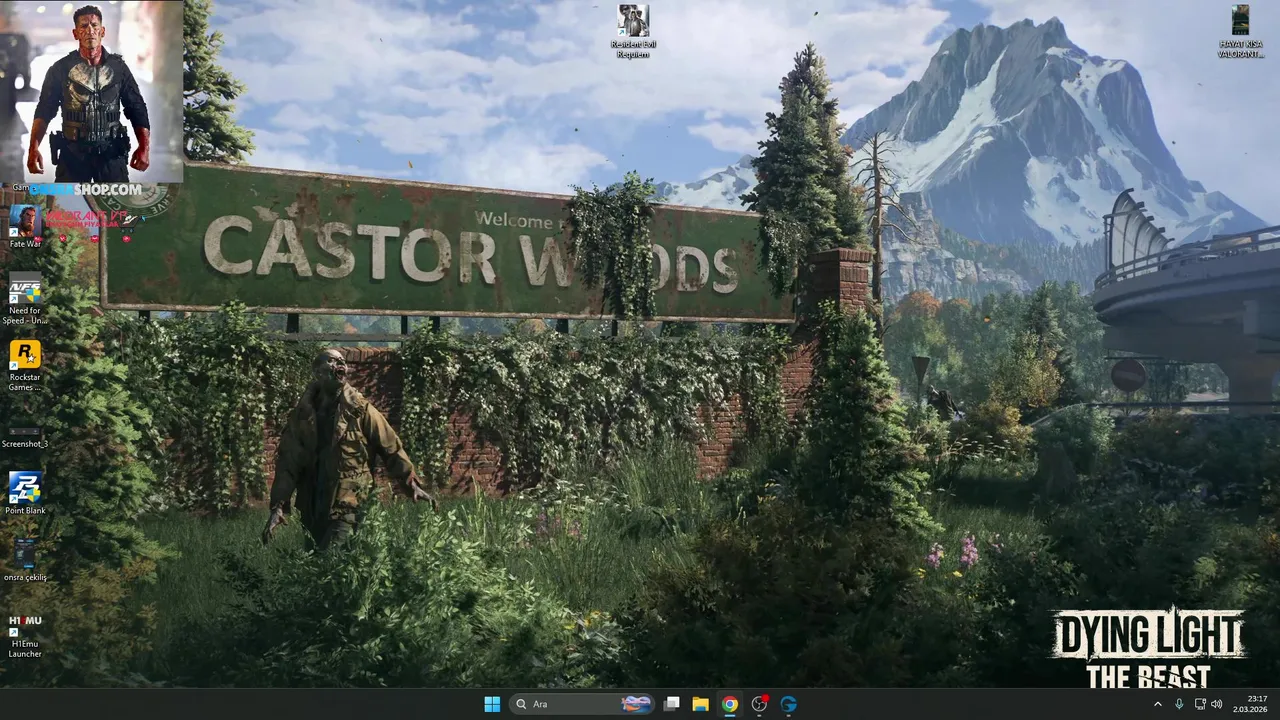This screenshot has width=1280, height=720.
Task: Switch to Google Chrome on the taskbar
Action: pyautogui.click(x=730, y=704)
